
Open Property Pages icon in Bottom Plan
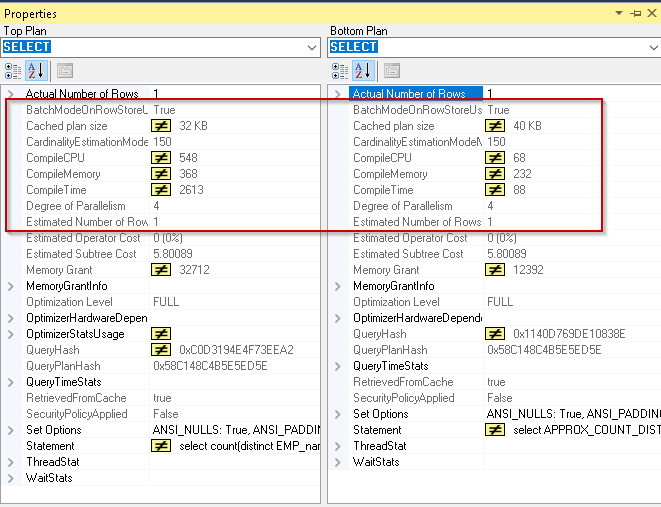coord(391,70)
